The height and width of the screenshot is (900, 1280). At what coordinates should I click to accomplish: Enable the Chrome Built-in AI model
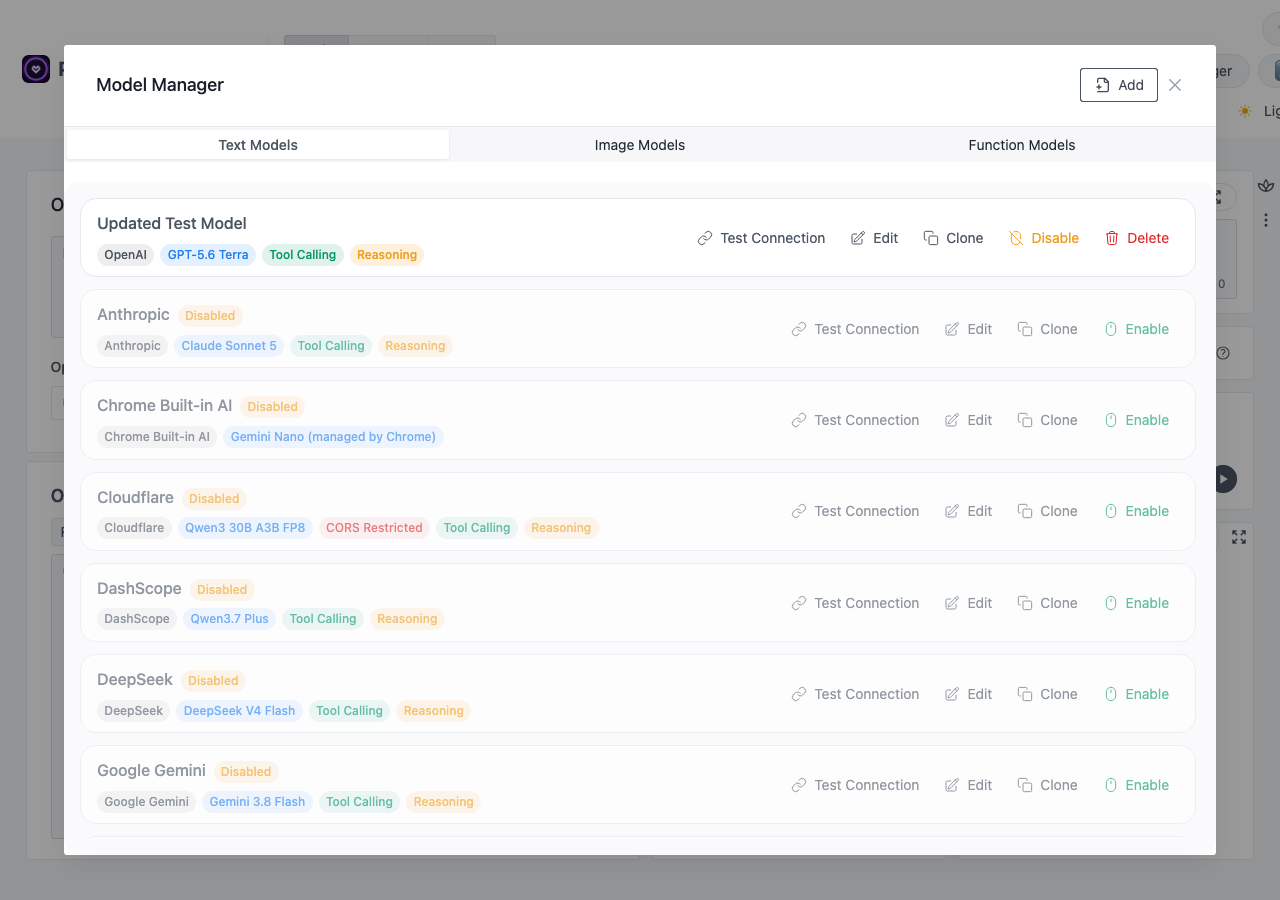[x=1137, y=420]
